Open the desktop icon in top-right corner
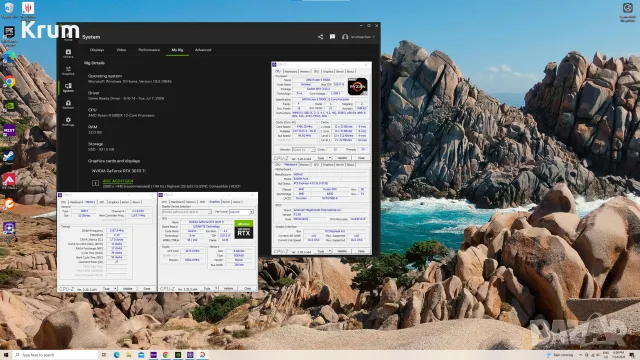The width and height of the screenshot is (640, 360). 628,11
